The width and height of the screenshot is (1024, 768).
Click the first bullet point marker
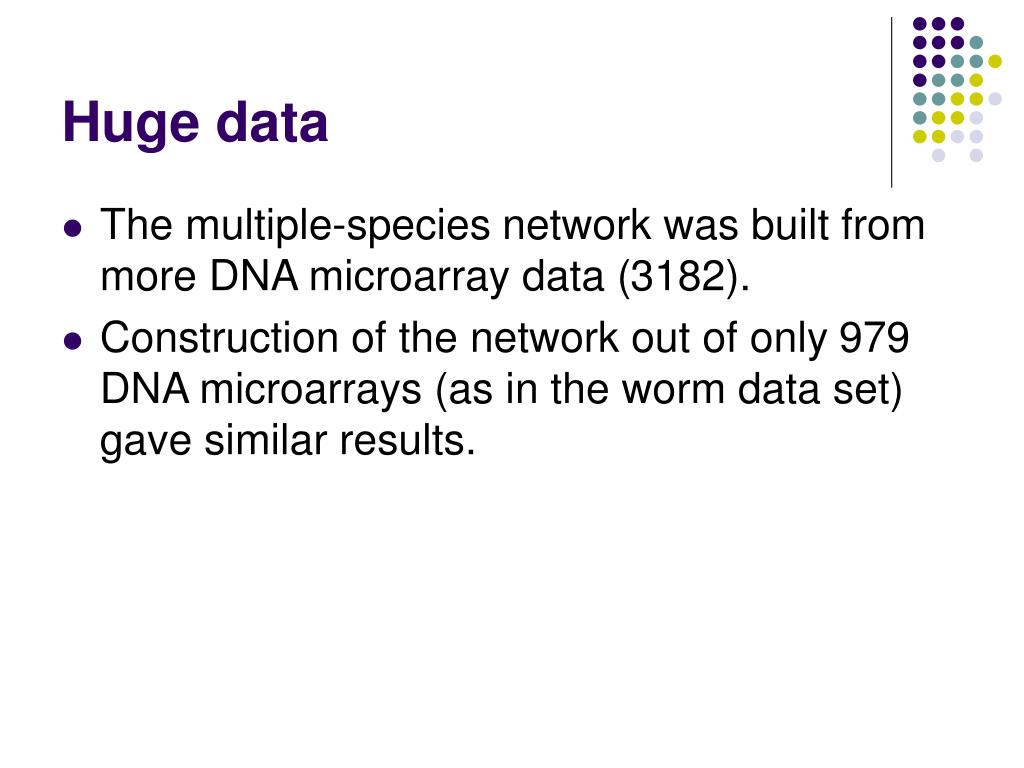[73, 229]
